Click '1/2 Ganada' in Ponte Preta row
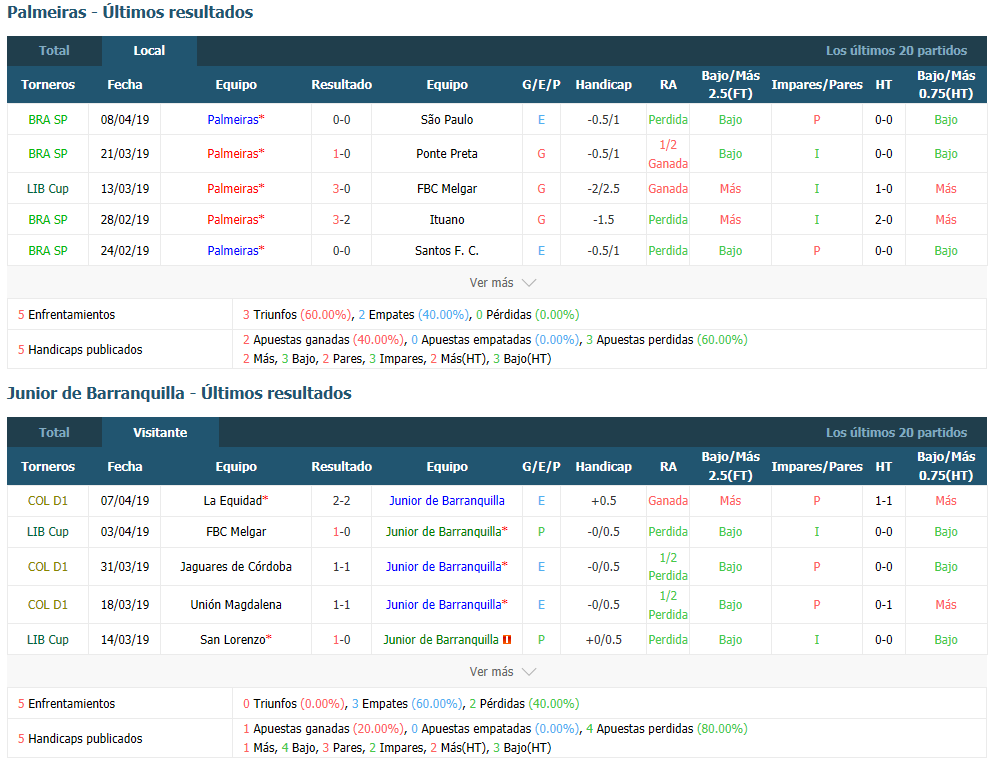This screenshot has width=992, height=764. tap(668, 154)
